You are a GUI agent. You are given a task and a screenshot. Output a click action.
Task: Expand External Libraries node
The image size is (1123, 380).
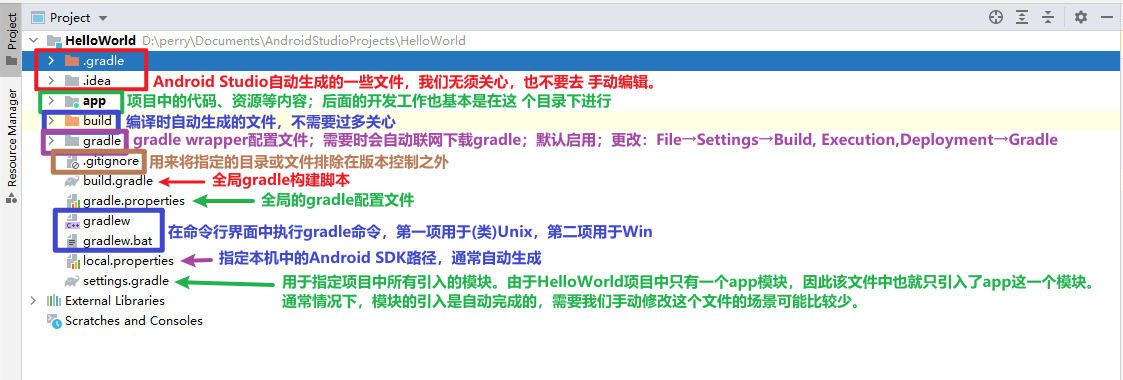coord(34,301)
